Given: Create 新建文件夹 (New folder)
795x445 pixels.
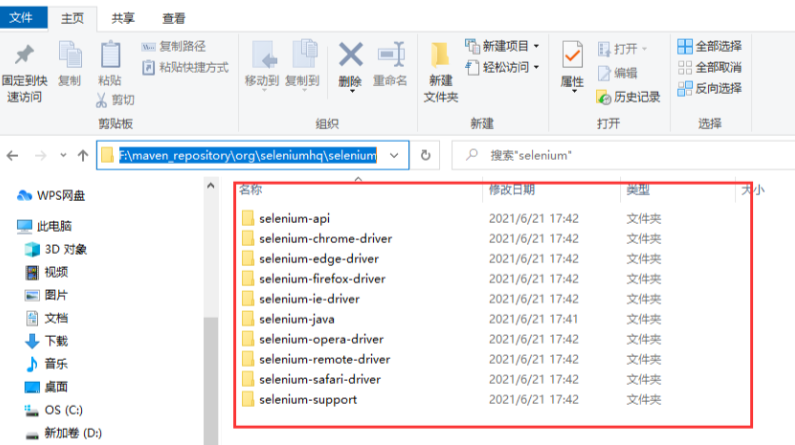Looking at the screenshot, I should [x=441, y=72].
